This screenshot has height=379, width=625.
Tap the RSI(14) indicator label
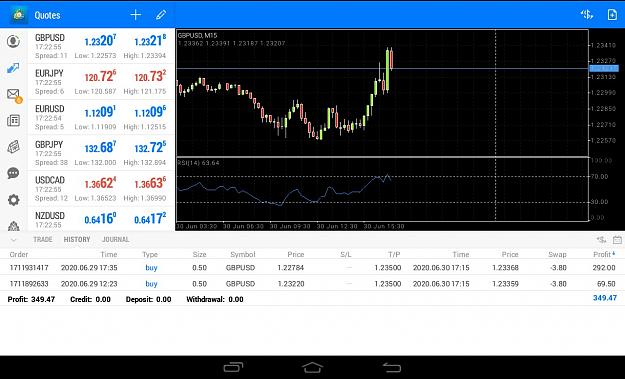[x=199, y=163]
